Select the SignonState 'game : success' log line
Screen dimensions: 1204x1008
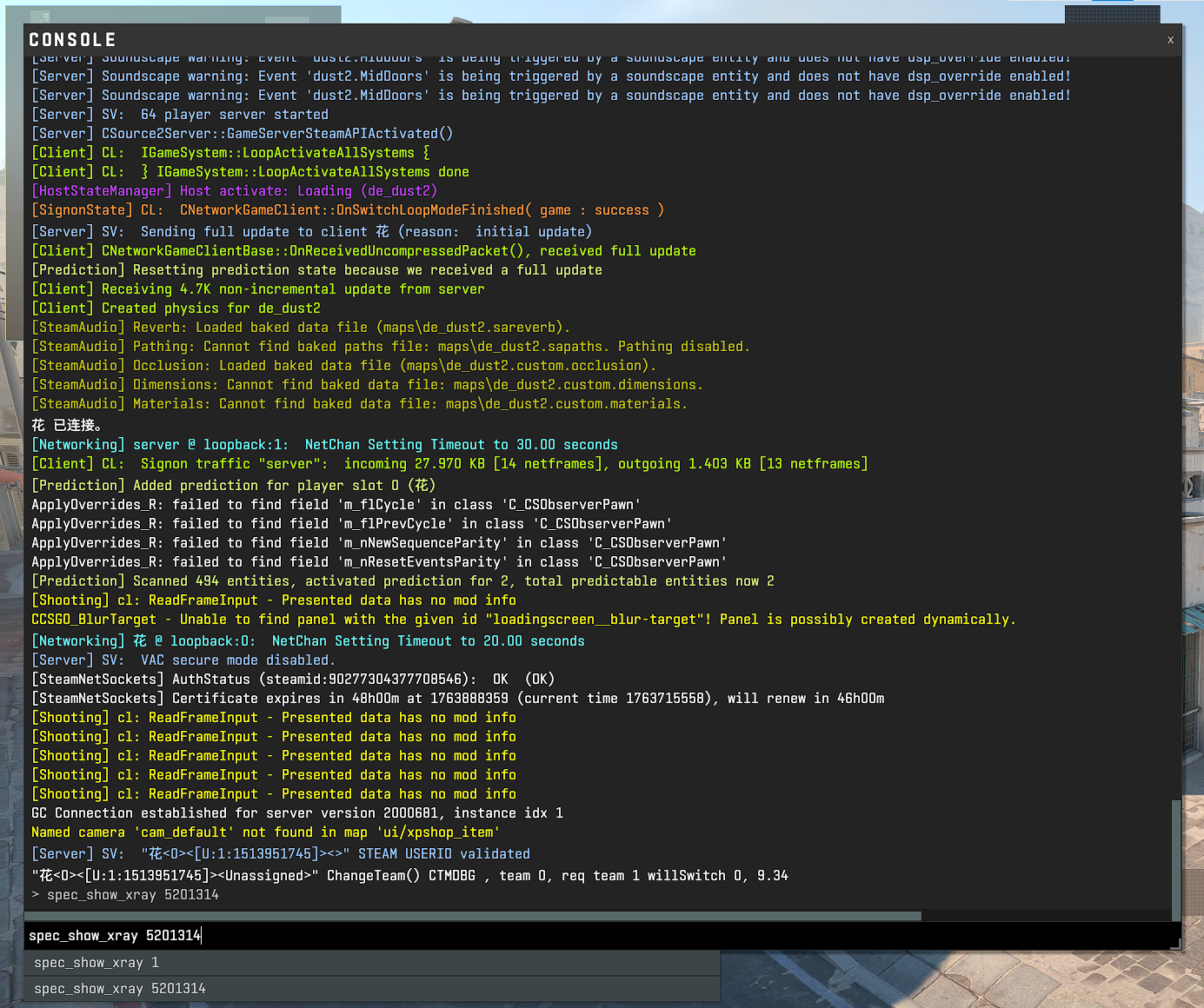pyautogui.click(x=348, y=210)
